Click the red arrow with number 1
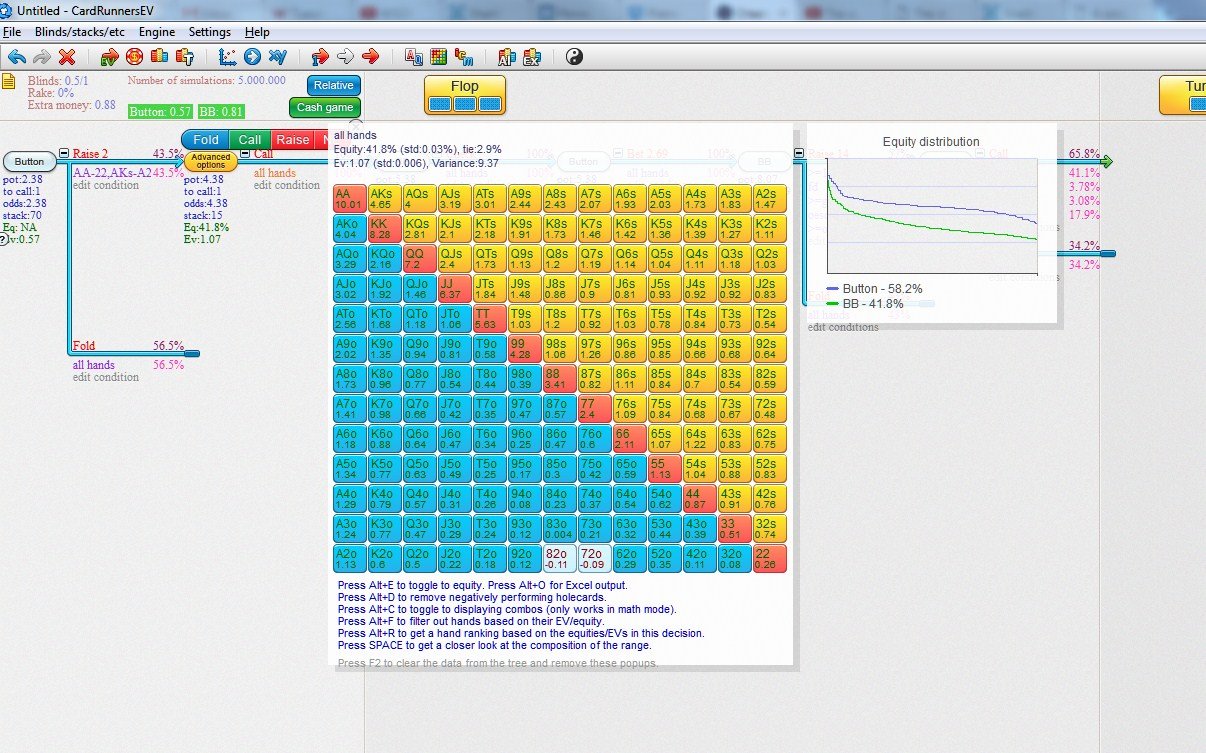Viewport: 1206px width, 753px height. click(320, 56)
